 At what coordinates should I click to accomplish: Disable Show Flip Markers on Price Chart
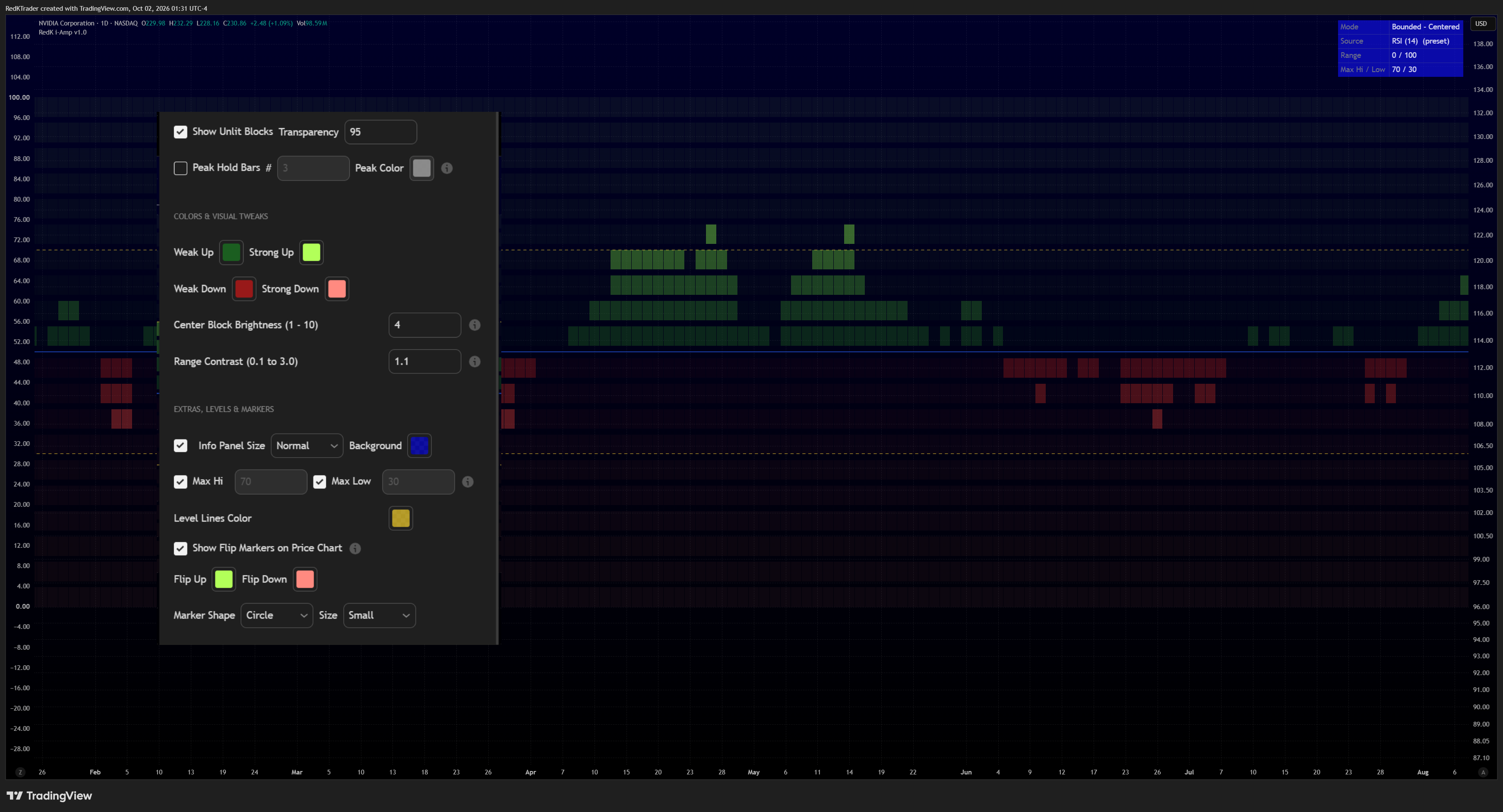[x=180, y=548]
